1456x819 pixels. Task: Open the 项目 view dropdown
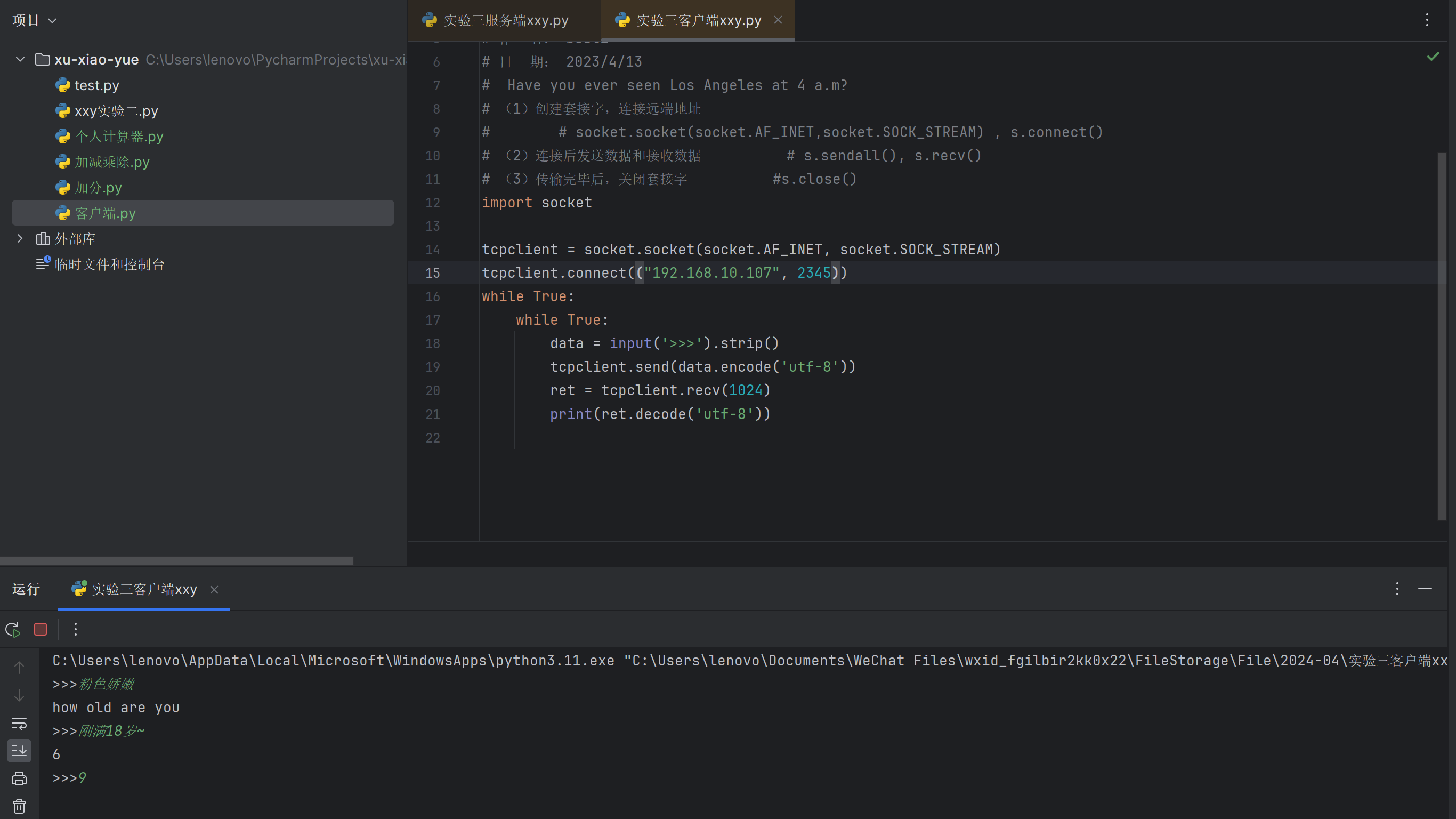pos(35,20)
